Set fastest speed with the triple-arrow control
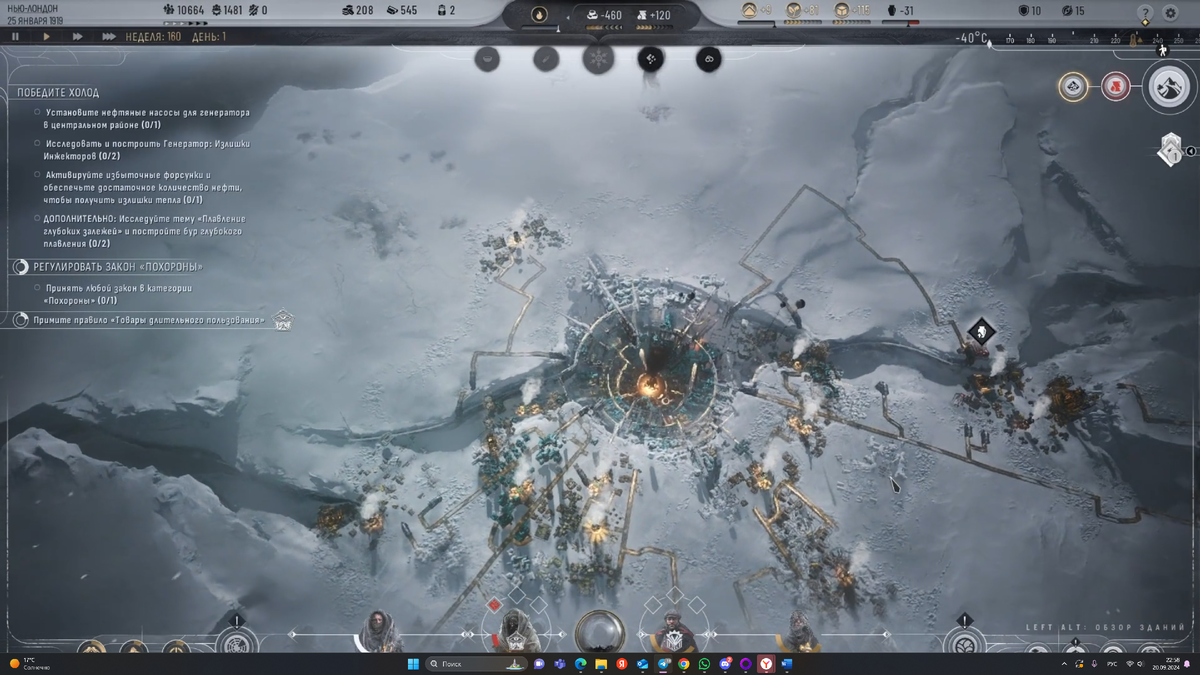The height and width of the screenshot is (675, 1200). point(109,36)
